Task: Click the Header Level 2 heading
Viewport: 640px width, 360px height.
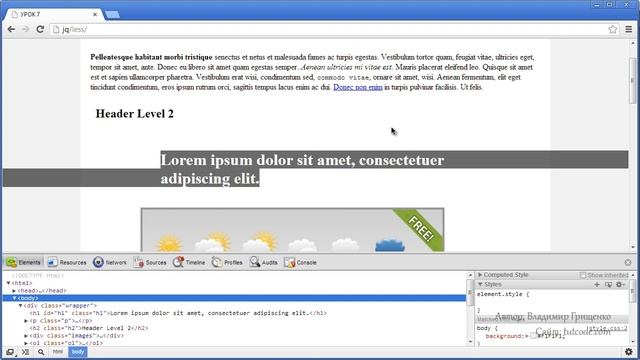Action: [134, 114]
